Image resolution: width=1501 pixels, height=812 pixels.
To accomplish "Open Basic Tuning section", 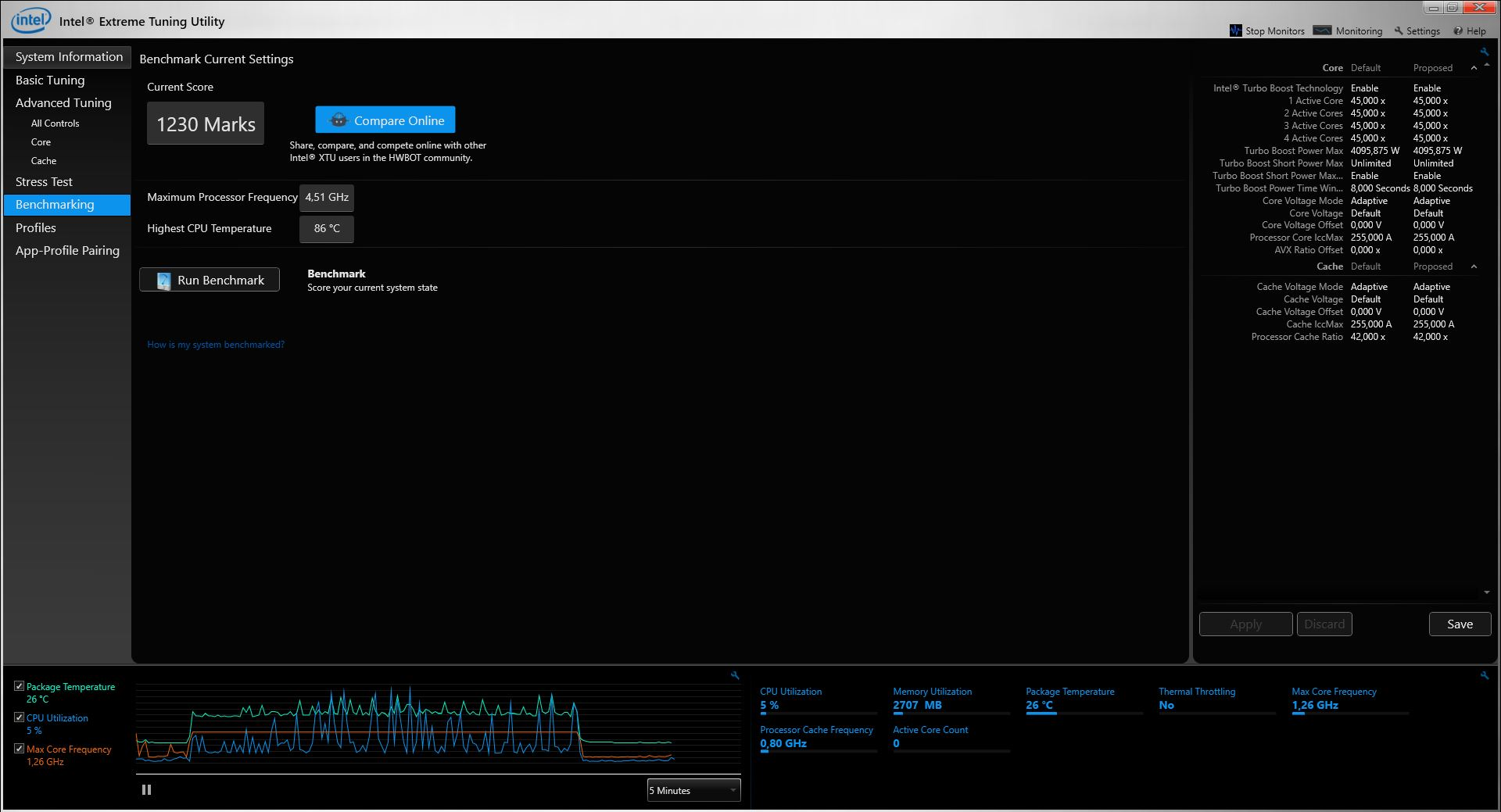I will (50, 80).
